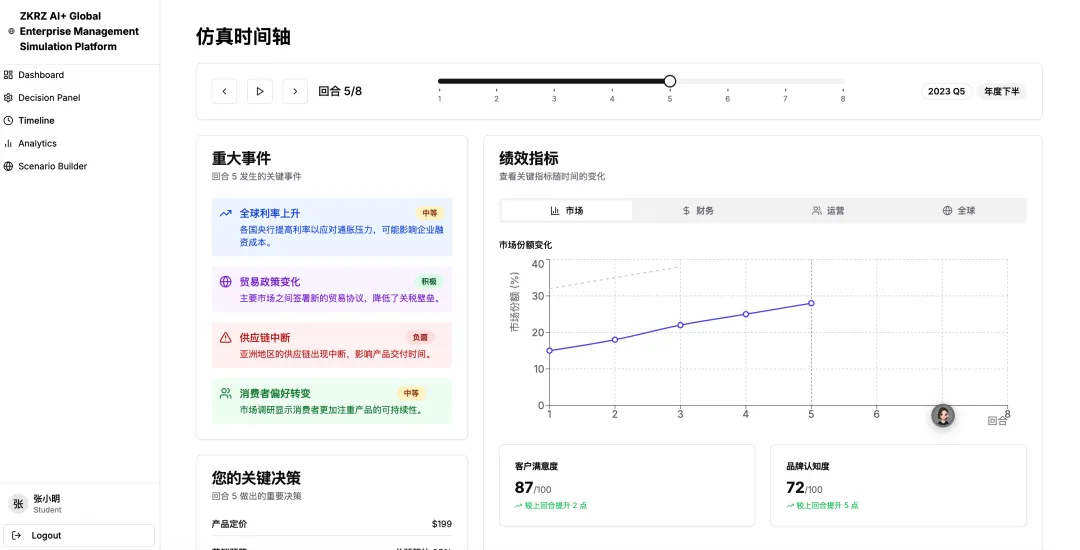The height and width of the screenshot is (550, 1080).
Task: Click the bar chart icon on 市场 tab
Action: pyautogui.click(x=554, y=211)
